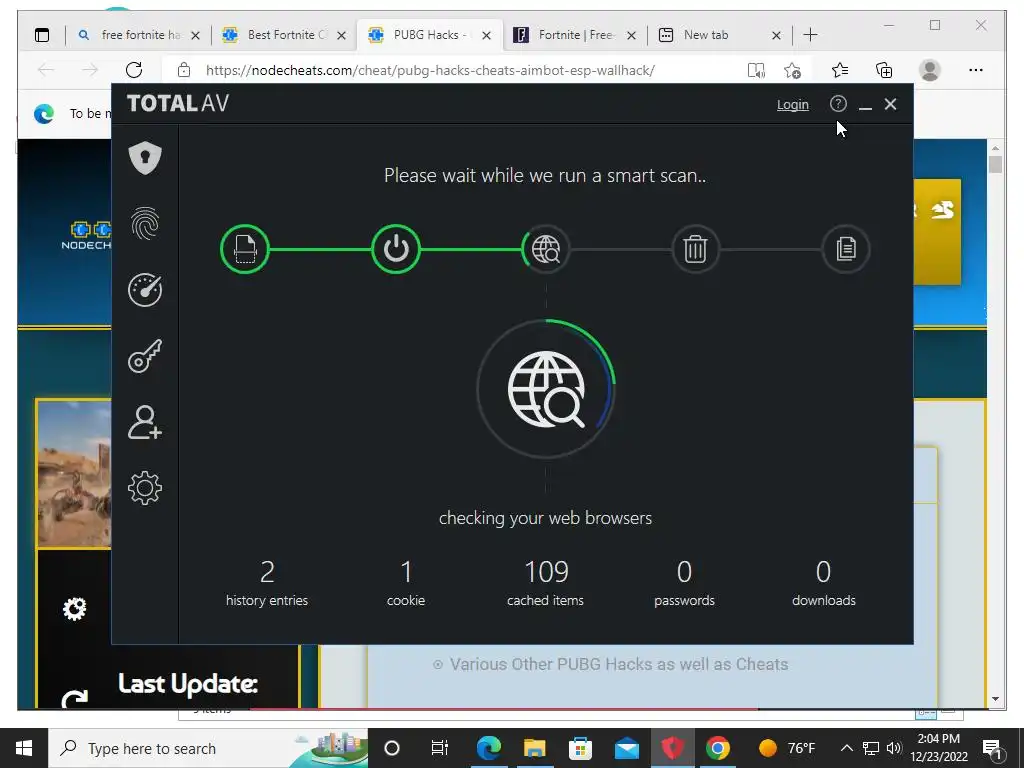Open the key password vault section
Screen dimensions: 1024x768
[x=145, y=356]
